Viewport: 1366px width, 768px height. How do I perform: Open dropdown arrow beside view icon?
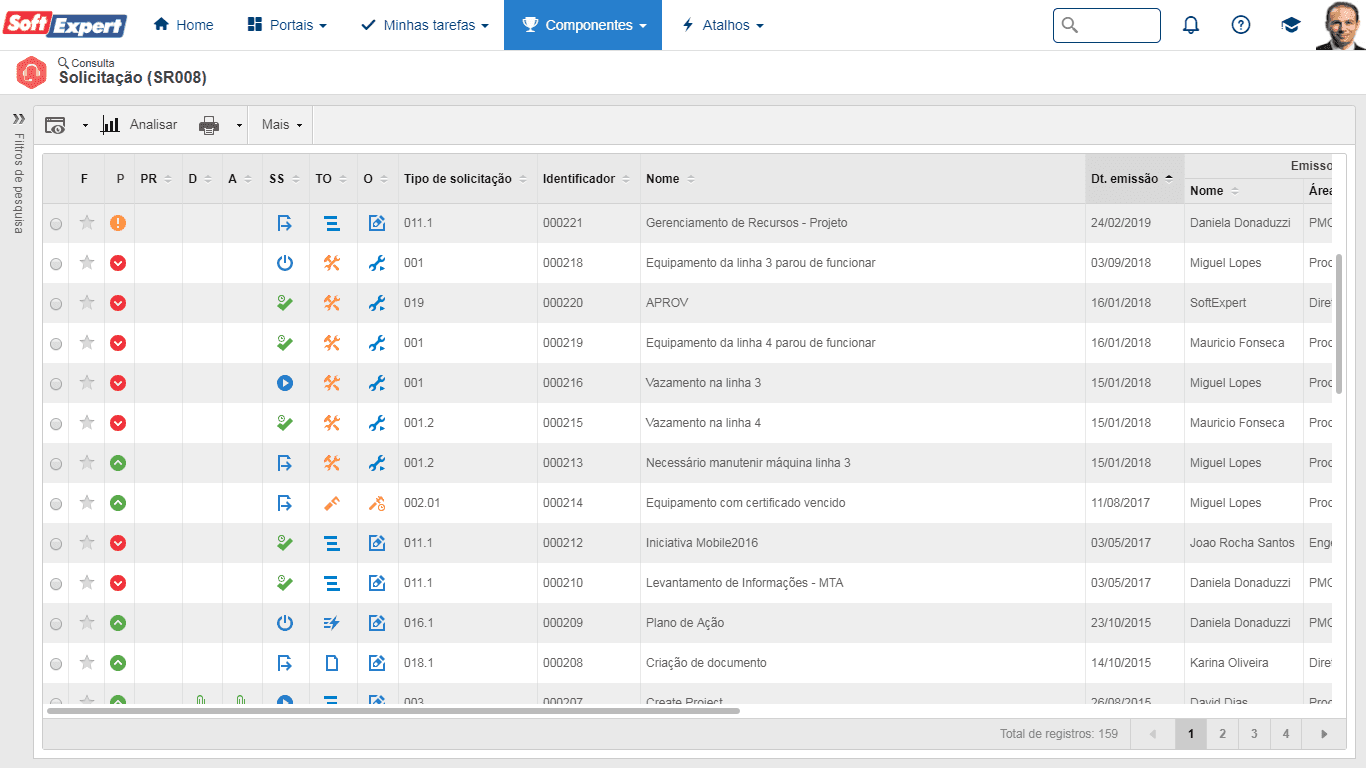point(85,125)
